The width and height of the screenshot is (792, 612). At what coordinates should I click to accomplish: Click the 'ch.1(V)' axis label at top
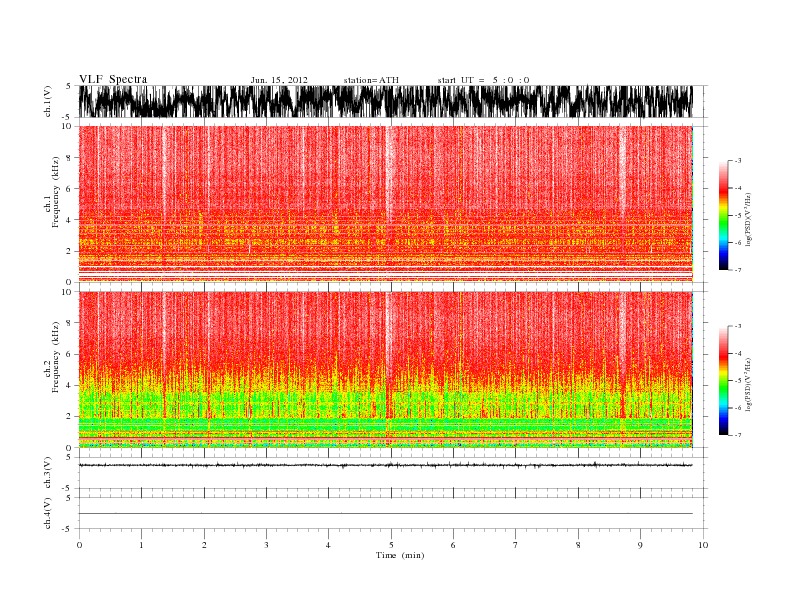click(x=48, y=102)
